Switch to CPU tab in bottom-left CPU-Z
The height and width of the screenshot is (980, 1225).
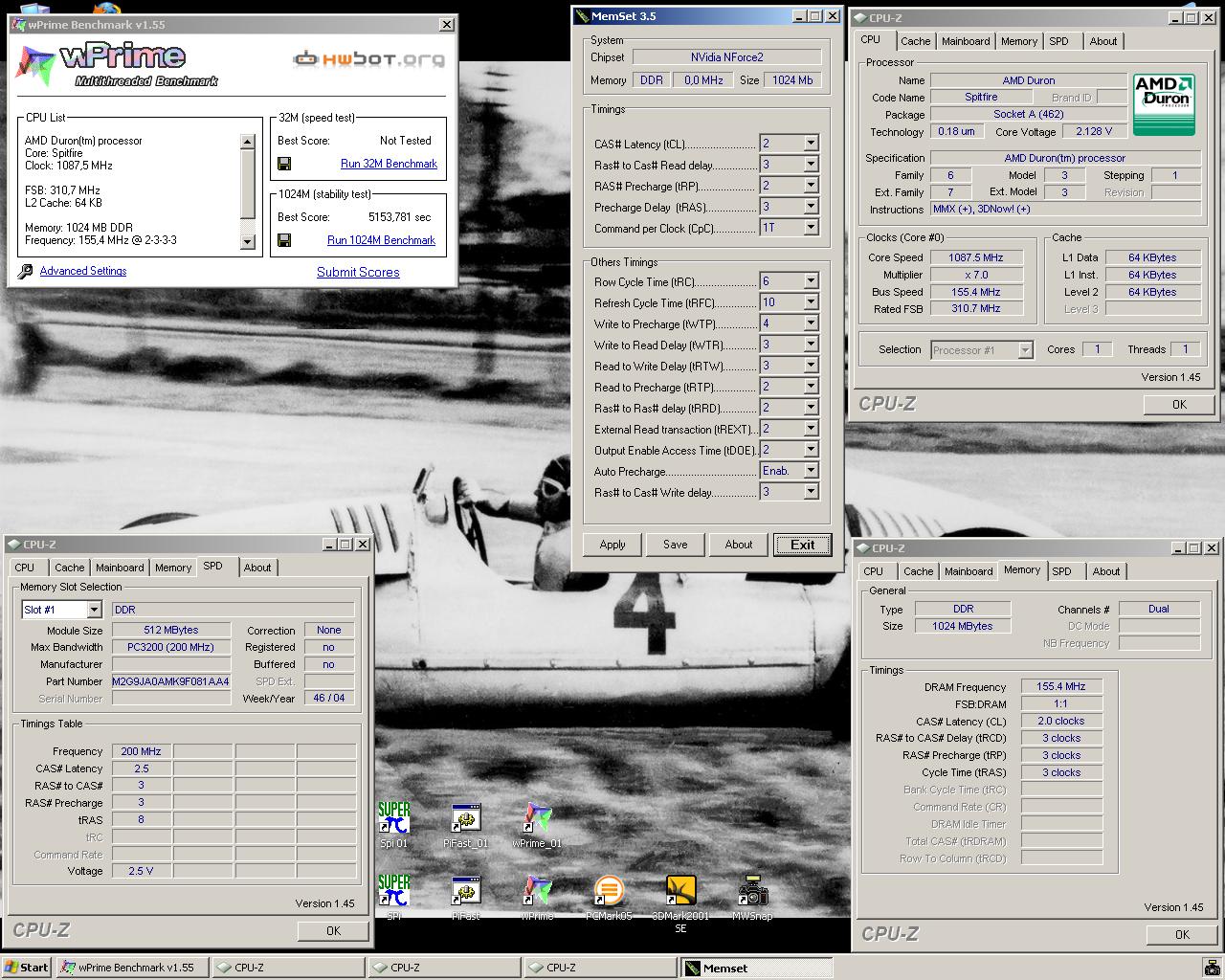[25, 568]
